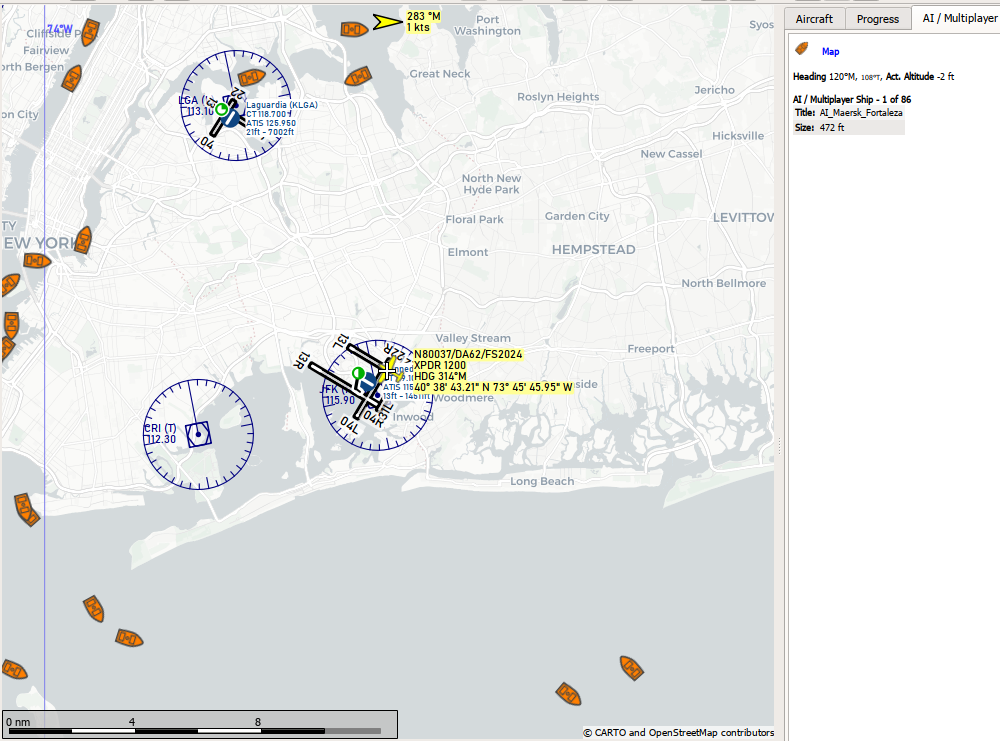Select the CRI VOR hexagon symbol
The height and width of the screenshot is (741, 1000).
coord(198,434)
